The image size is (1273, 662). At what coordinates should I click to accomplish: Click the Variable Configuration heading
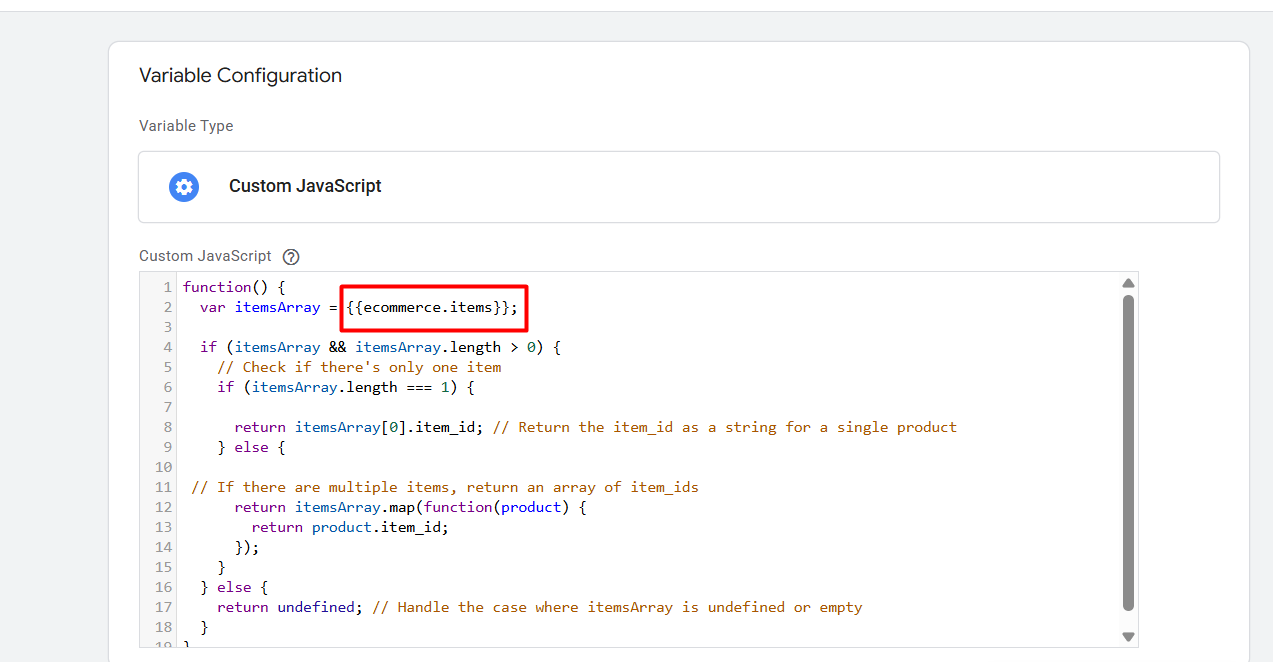point(240,76)
